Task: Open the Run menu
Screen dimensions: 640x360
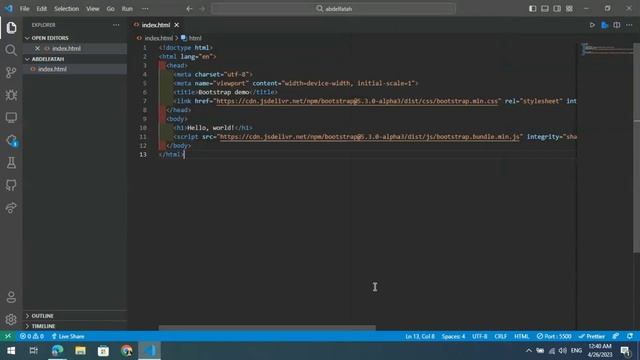Action: [x=127, y=9]
